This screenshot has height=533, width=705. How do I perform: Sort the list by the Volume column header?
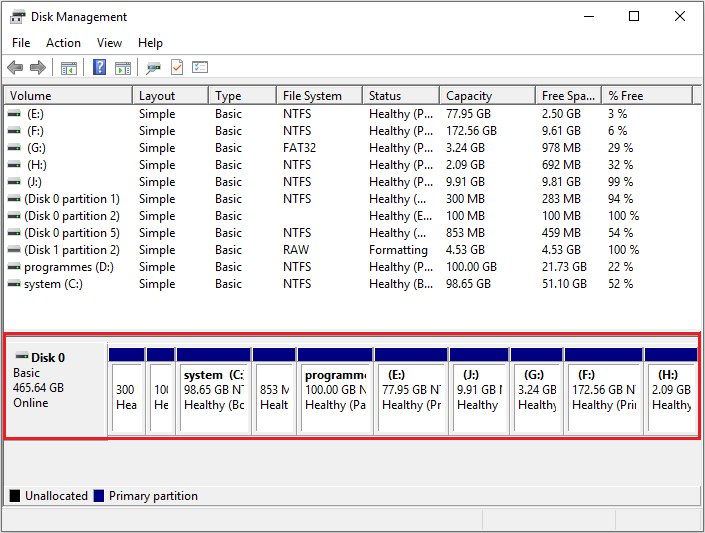68,96
